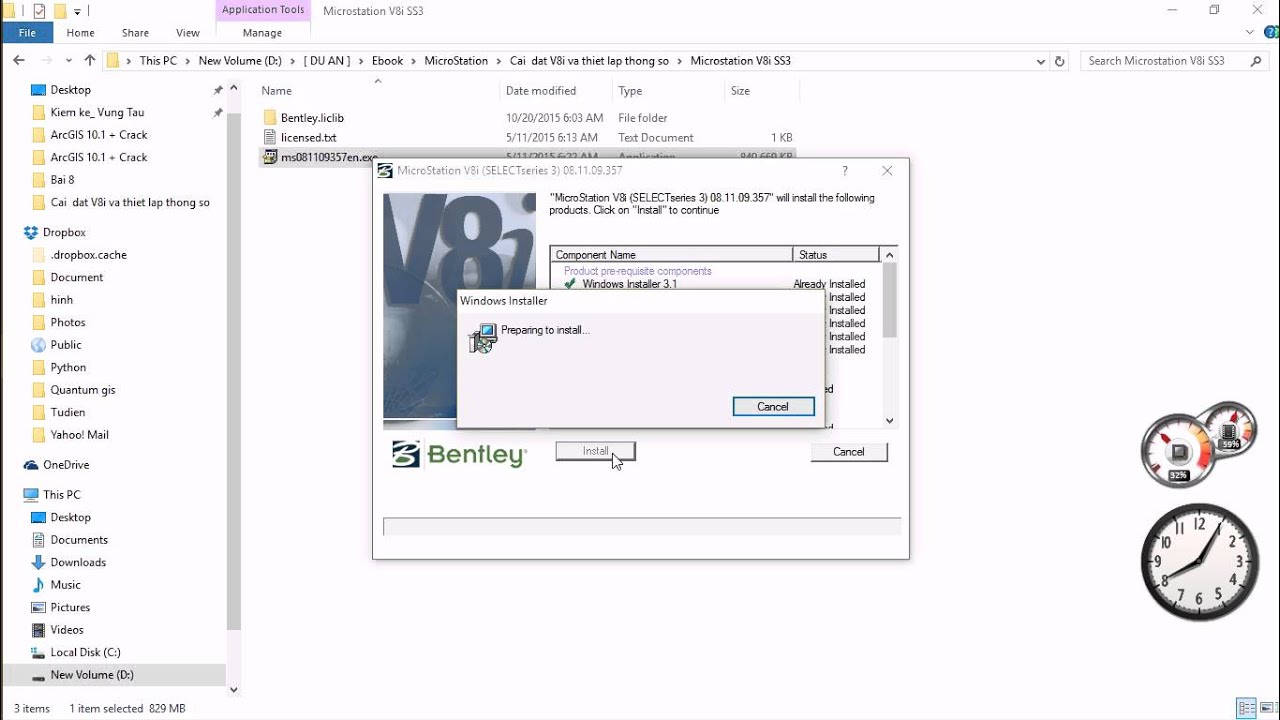Click 'Ebook' in the address path
This screenshot has width=1280, height=720.
pos(387,61)
